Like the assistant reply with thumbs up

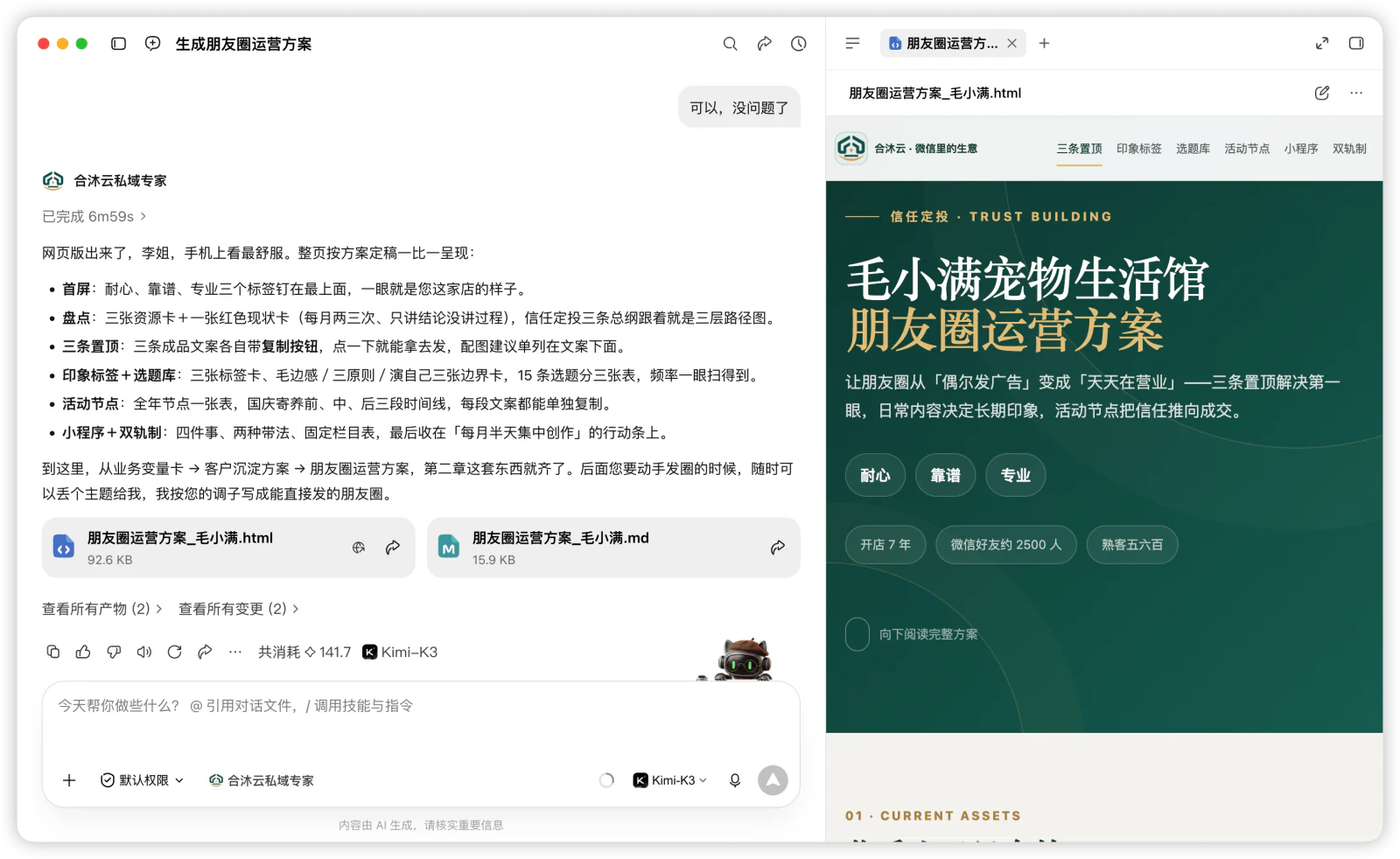point(83,652)
